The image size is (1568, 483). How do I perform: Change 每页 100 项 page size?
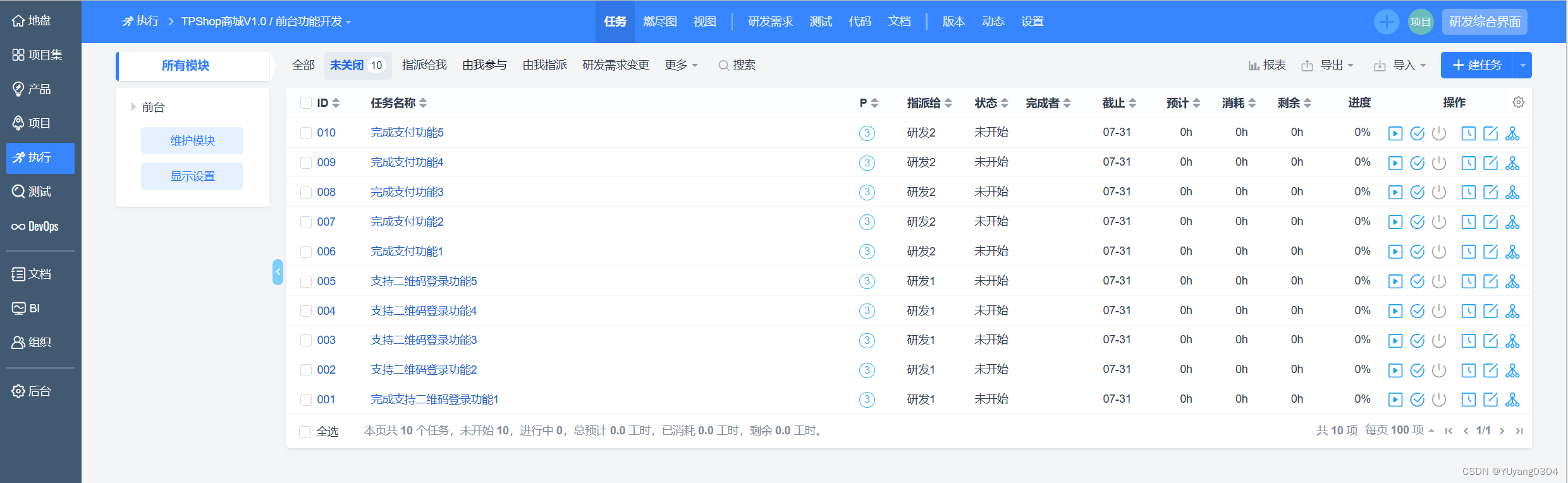pyautogui.click(x=1399, y=431)
